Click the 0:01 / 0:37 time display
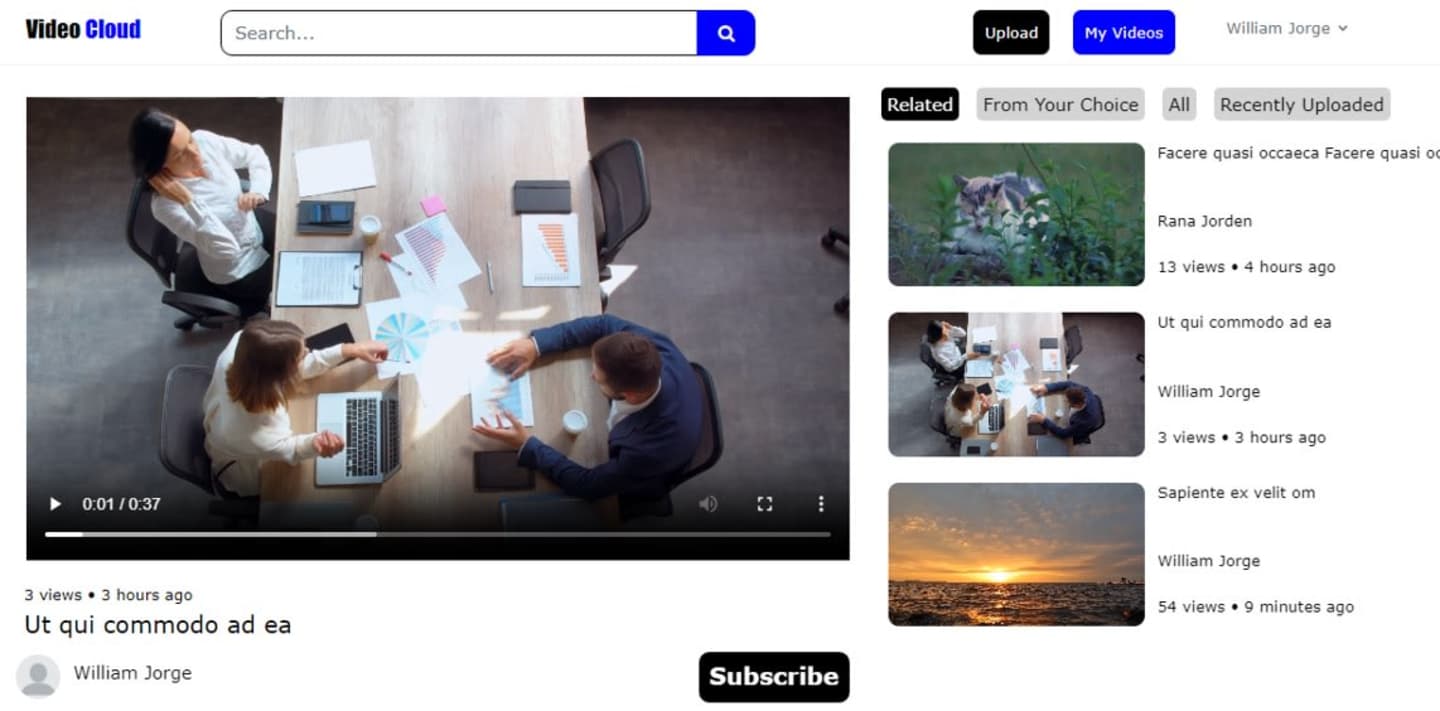 coord(121,504)
